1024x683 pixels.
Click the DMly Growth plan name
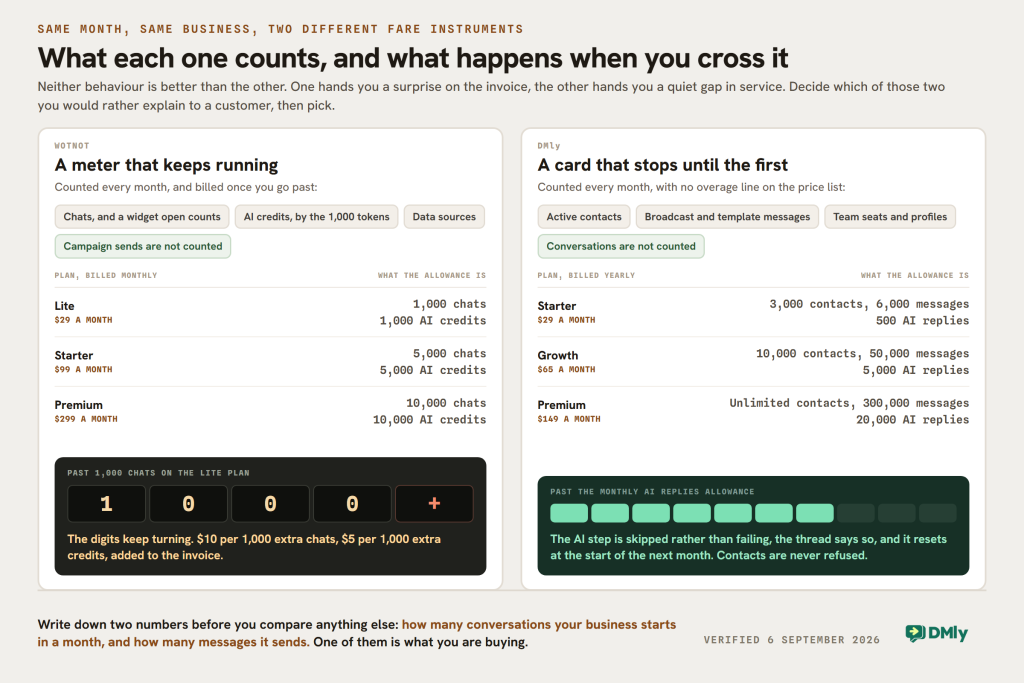558,355
